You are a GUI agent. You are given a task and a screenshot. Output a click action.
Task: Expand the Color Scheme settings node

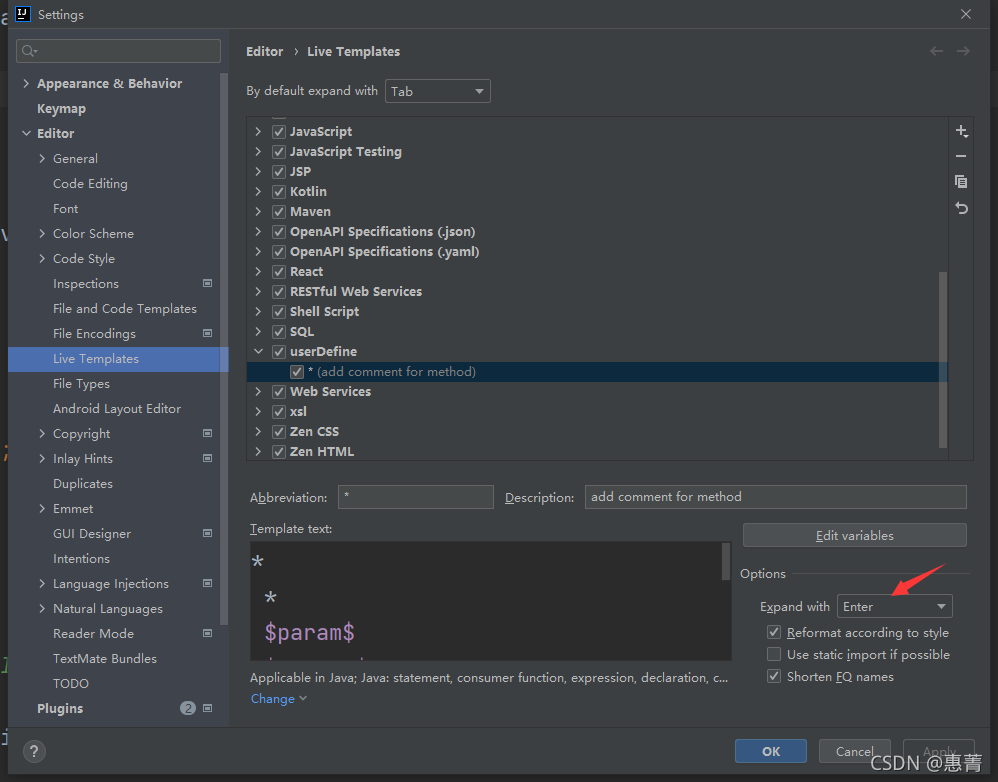pos(42,234)
